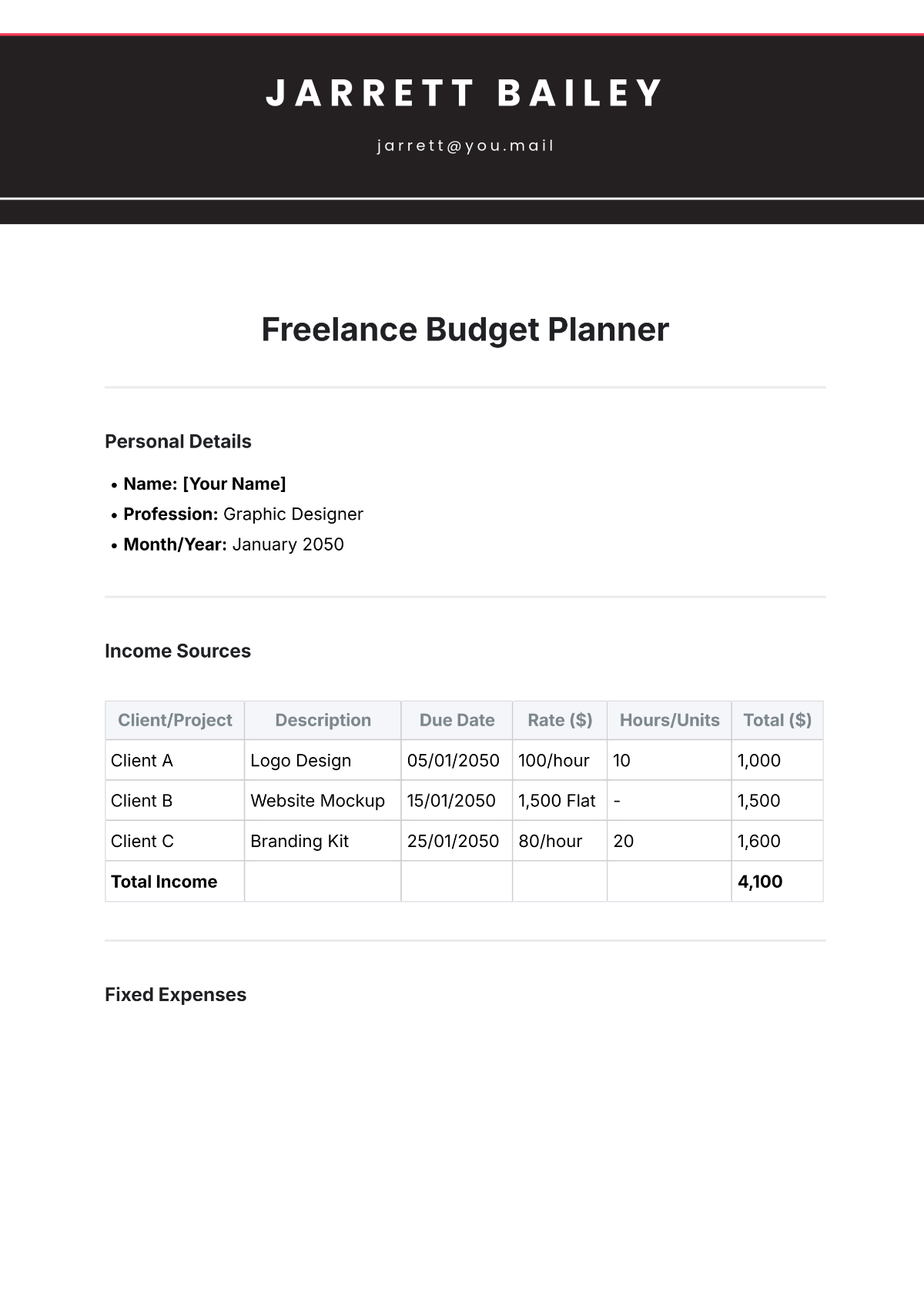Click the Freelance Budget Planner title

click(465, 330)
